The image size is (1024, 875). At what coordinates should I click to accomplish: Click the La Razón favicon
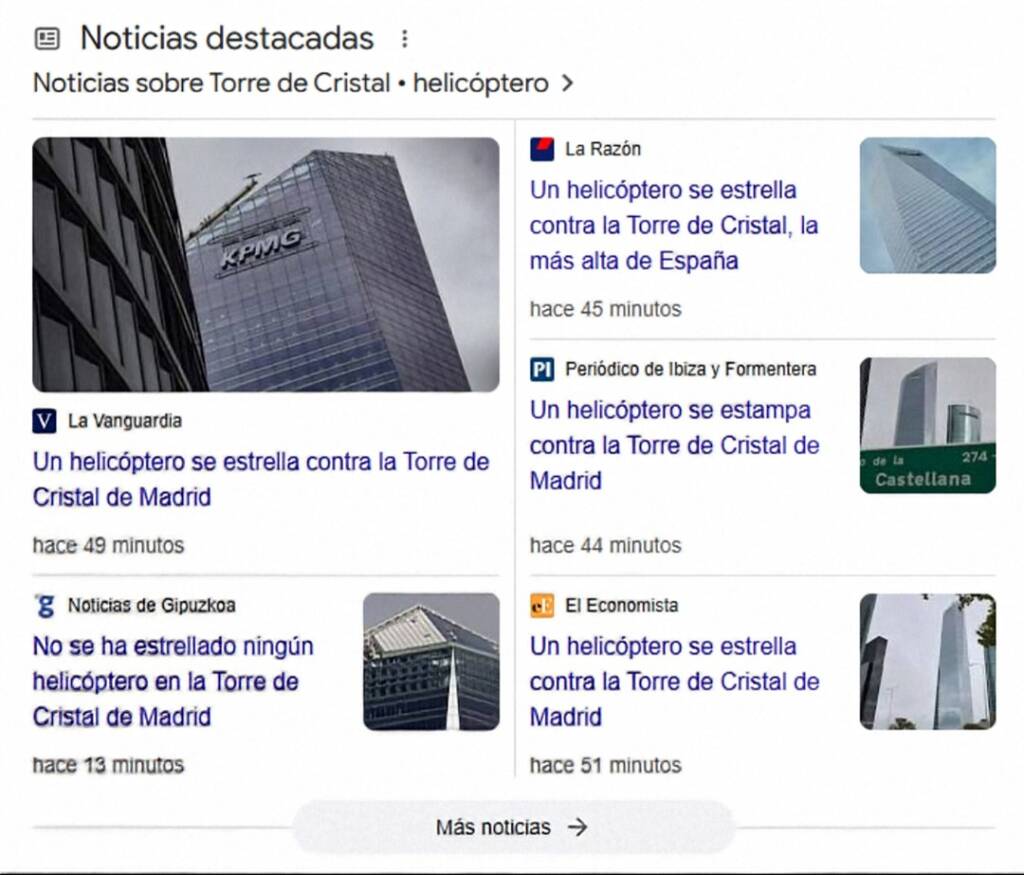pos(542,150)
